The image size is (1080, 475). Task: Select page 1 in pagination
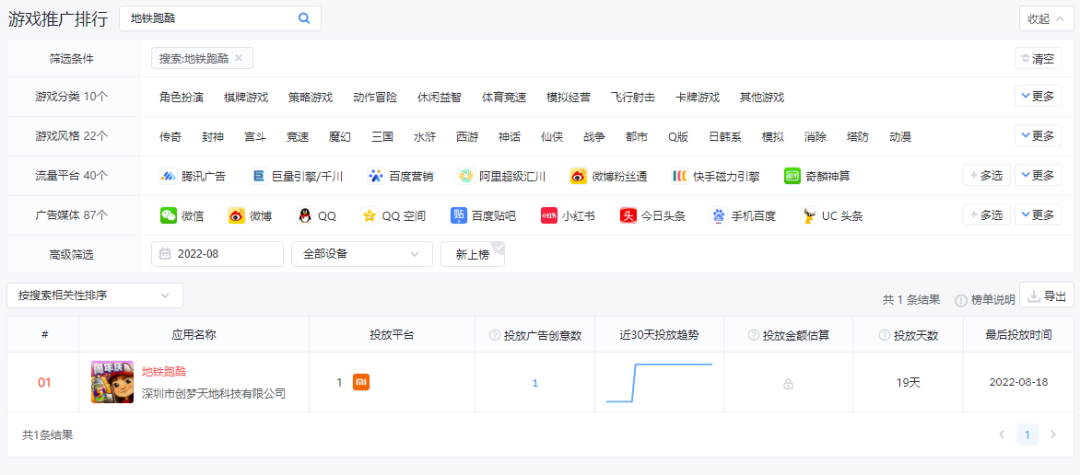1027,434
